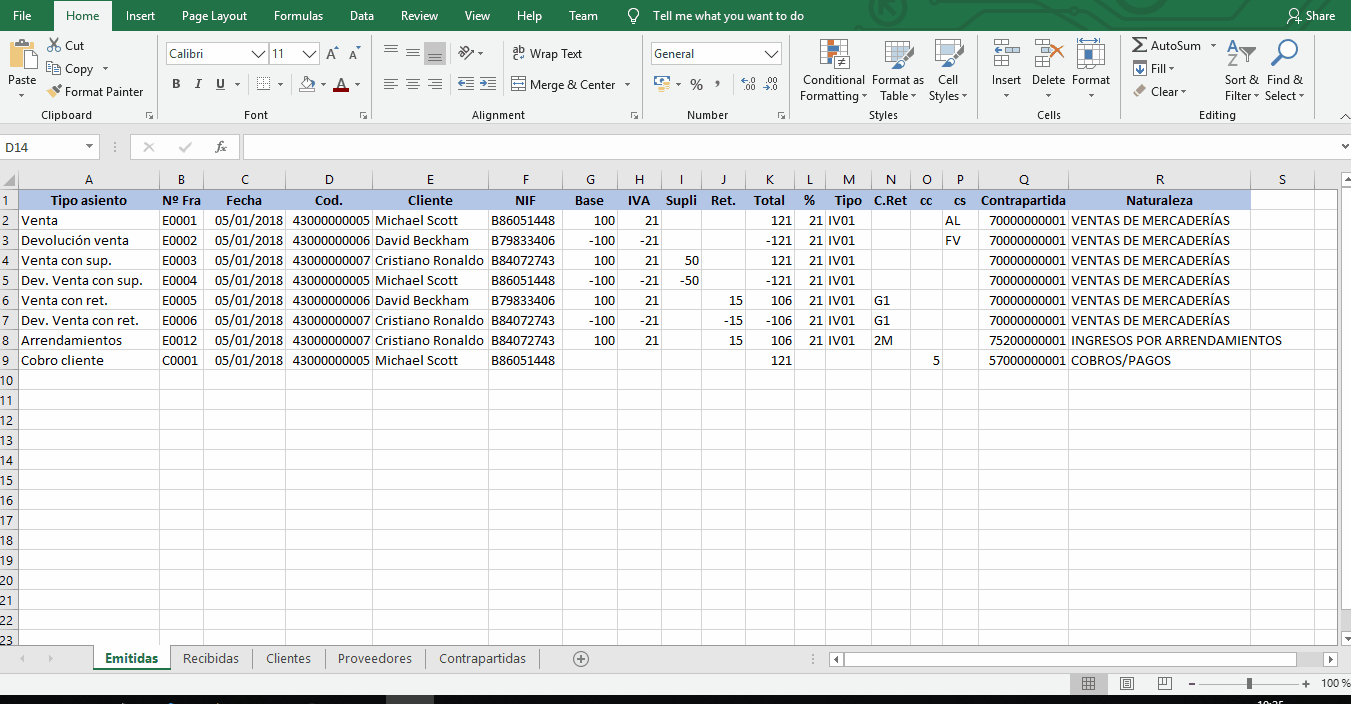Click the Copy icon
1351x704 pixels.
54,69
